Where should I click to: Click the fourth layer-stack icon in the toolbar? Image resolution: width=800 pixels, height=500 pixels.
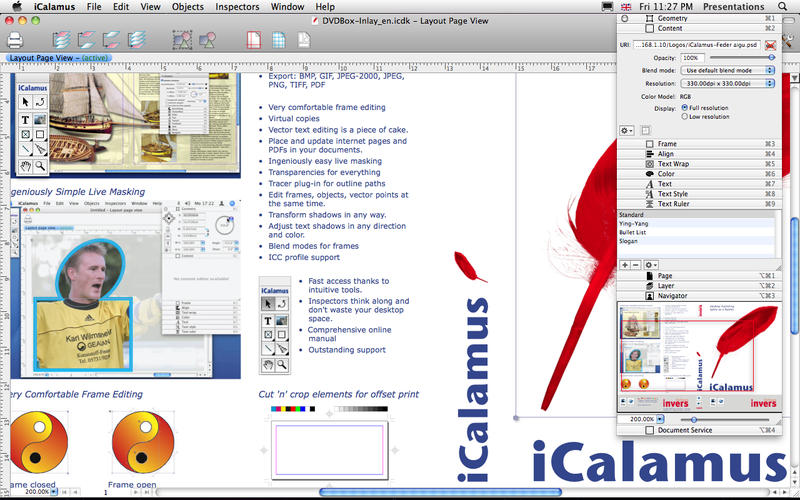point(136,40)
